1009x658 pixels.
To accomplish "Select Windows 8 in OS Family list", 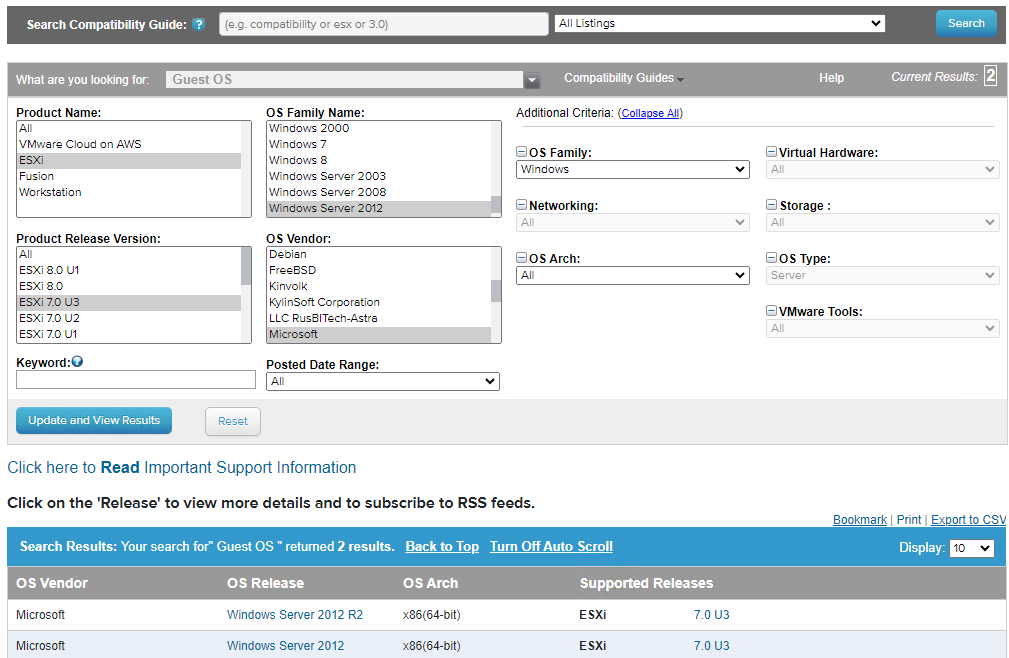I will (379, 160).
